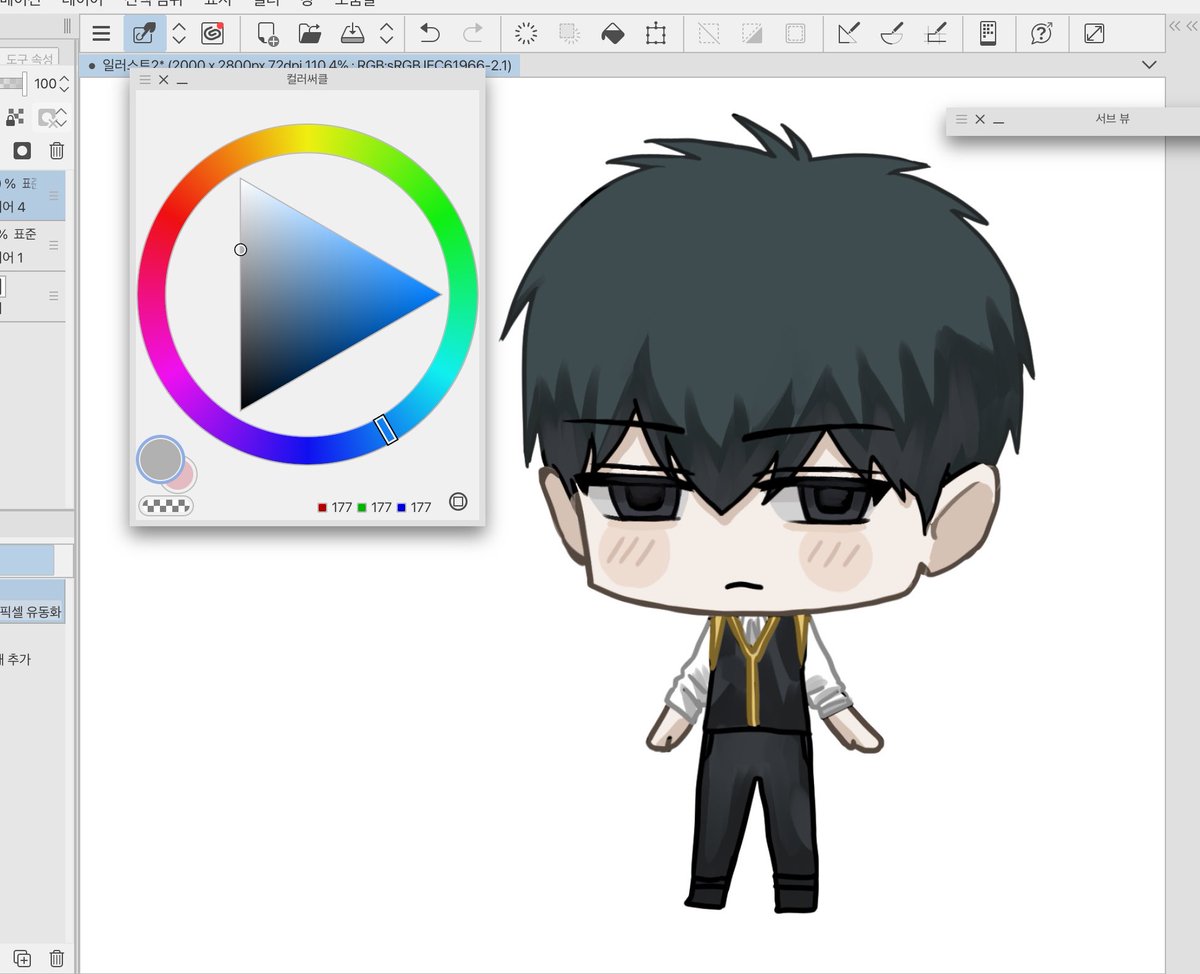Open a file using the folder icon
The height and width of the screenshot is (974, 1200).
310,34
